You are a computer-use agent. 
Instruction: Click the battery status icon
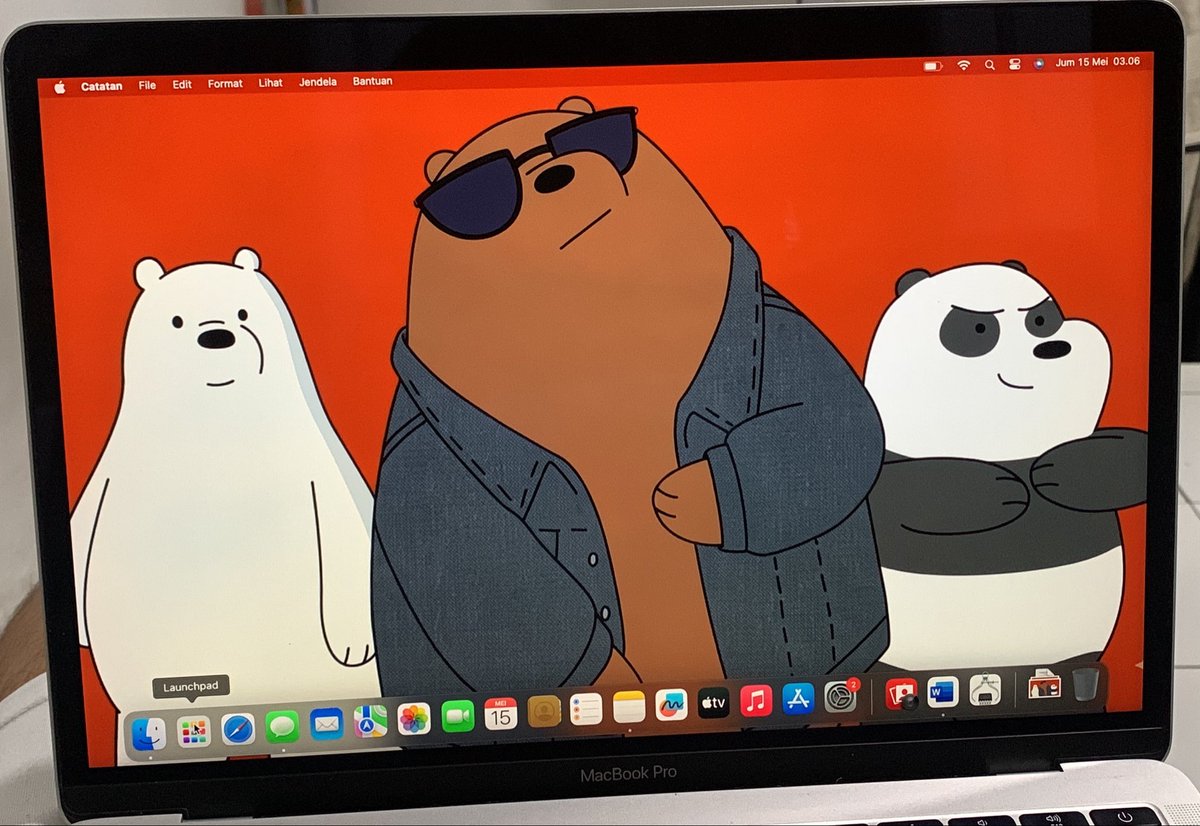[933, 65]
